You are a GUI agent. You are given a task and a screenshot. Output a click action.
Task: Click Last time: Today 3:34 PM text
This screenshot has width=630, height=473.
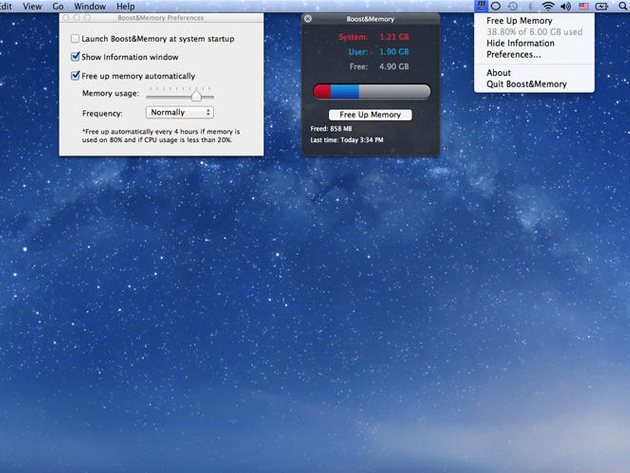point(347,140)
